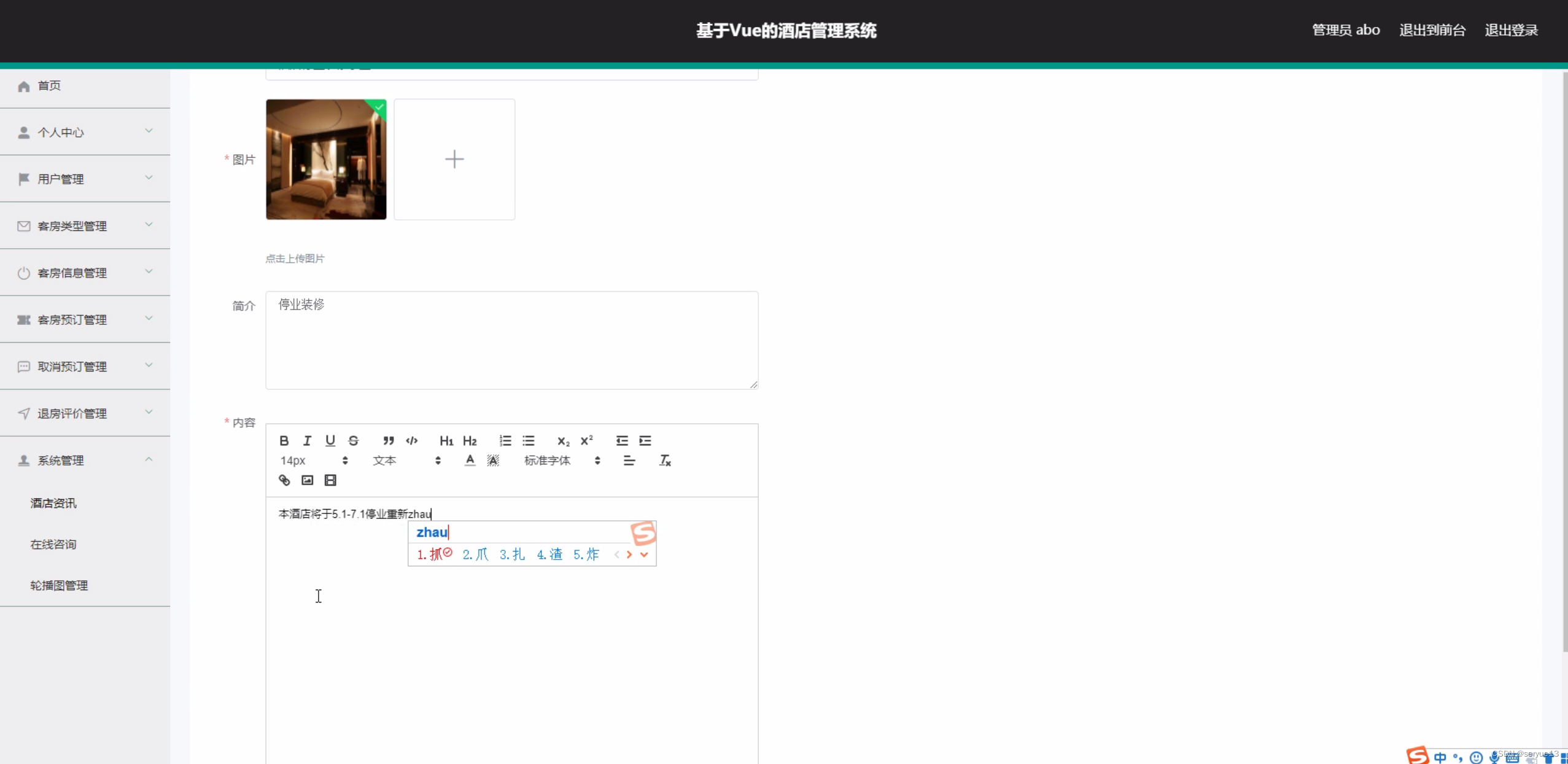Open 酒店资讯 submenu item
This screenshot has height=764, width=1568.
click(53, 503)
